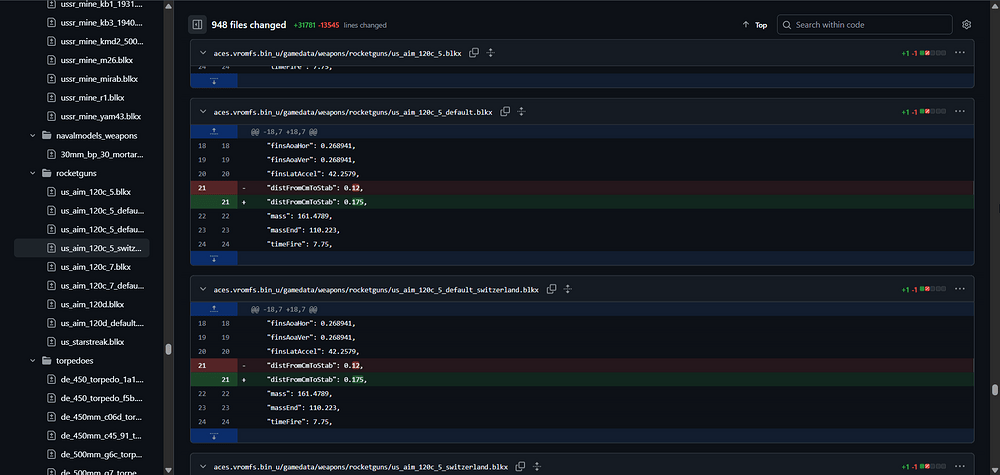Open more options menu for us_aim_120c_5.blkx diff
The height and width of the screenshot is (475, 1000).
pyautogui.click(x=960, y=52)
